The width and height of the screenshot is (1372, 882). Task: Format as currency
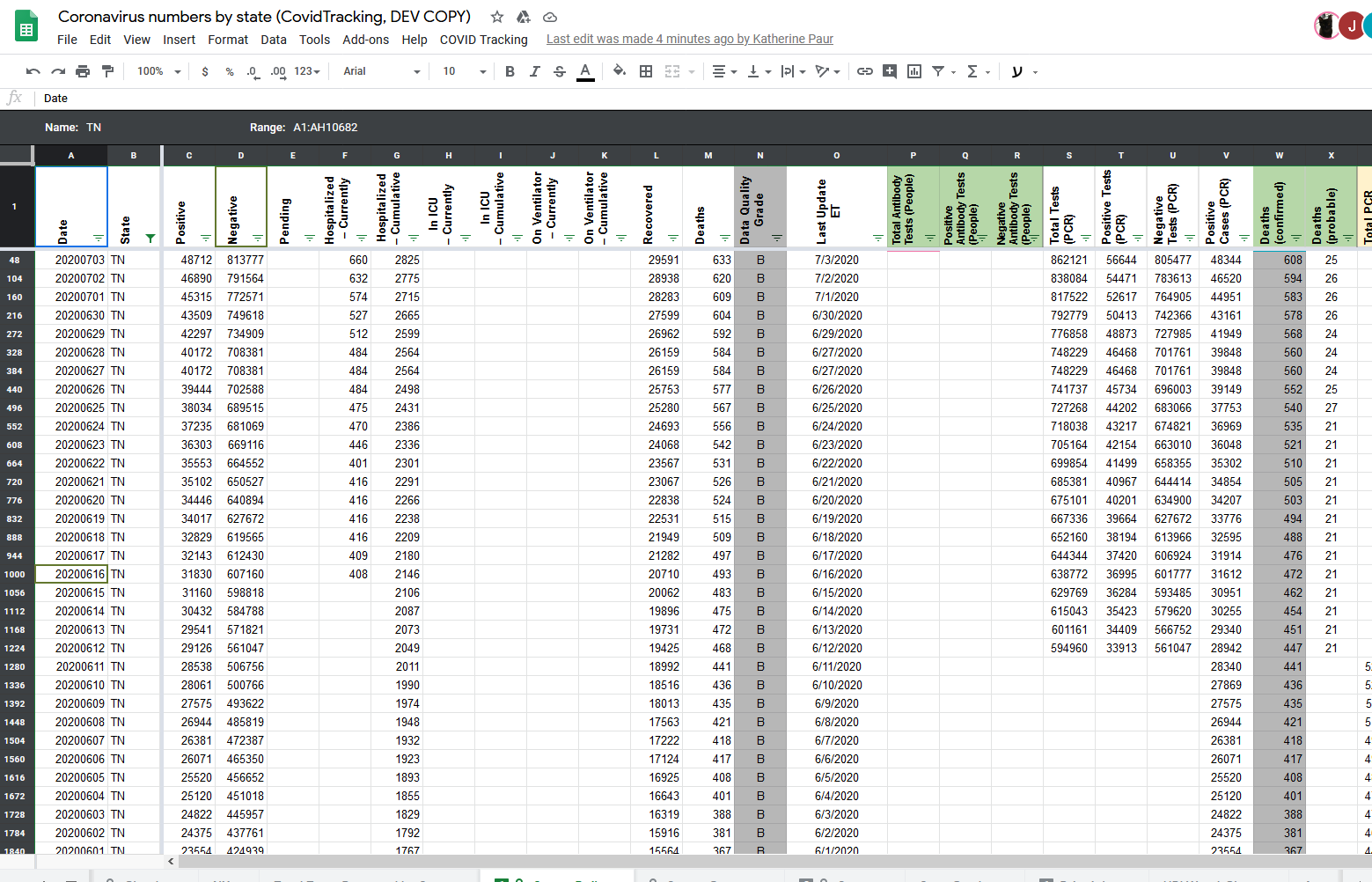click(x=205, y=71)
